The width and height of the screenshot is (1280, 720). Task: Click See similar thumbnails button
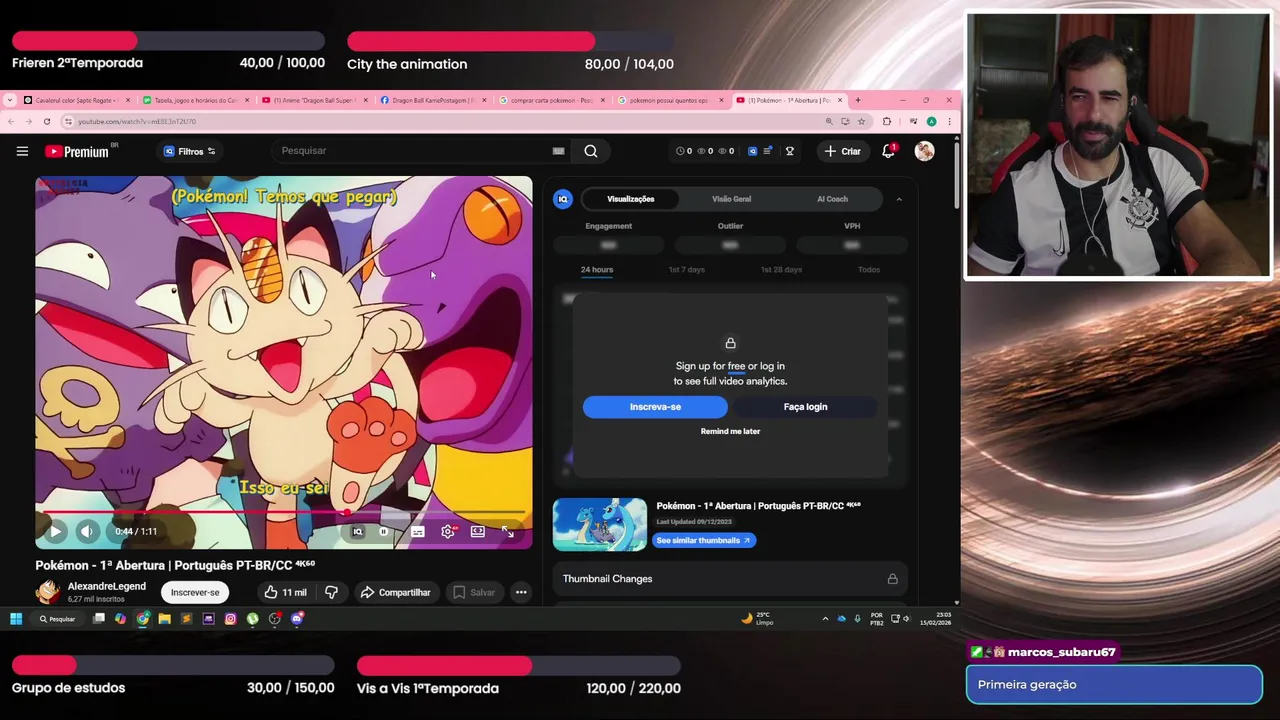point(704,540)
